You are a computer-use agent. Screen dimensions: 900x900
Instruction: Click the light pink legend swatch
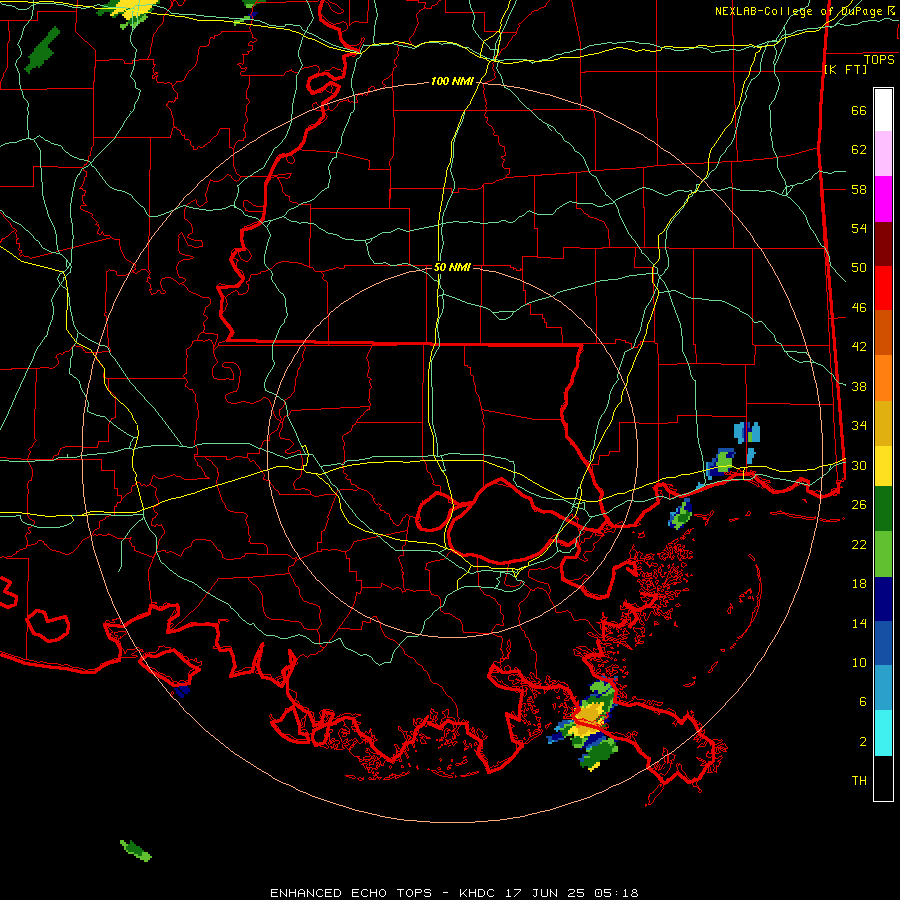(883, 154)
